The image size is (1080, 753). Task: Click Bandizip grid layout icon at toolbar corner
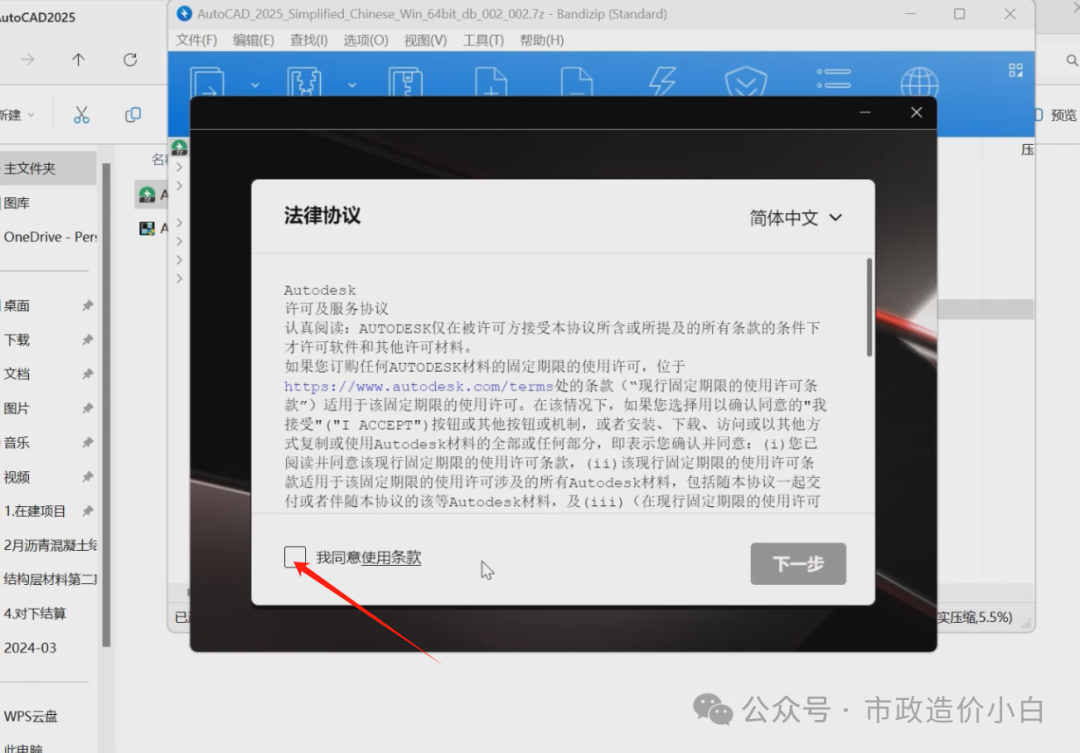(1015, 70)
